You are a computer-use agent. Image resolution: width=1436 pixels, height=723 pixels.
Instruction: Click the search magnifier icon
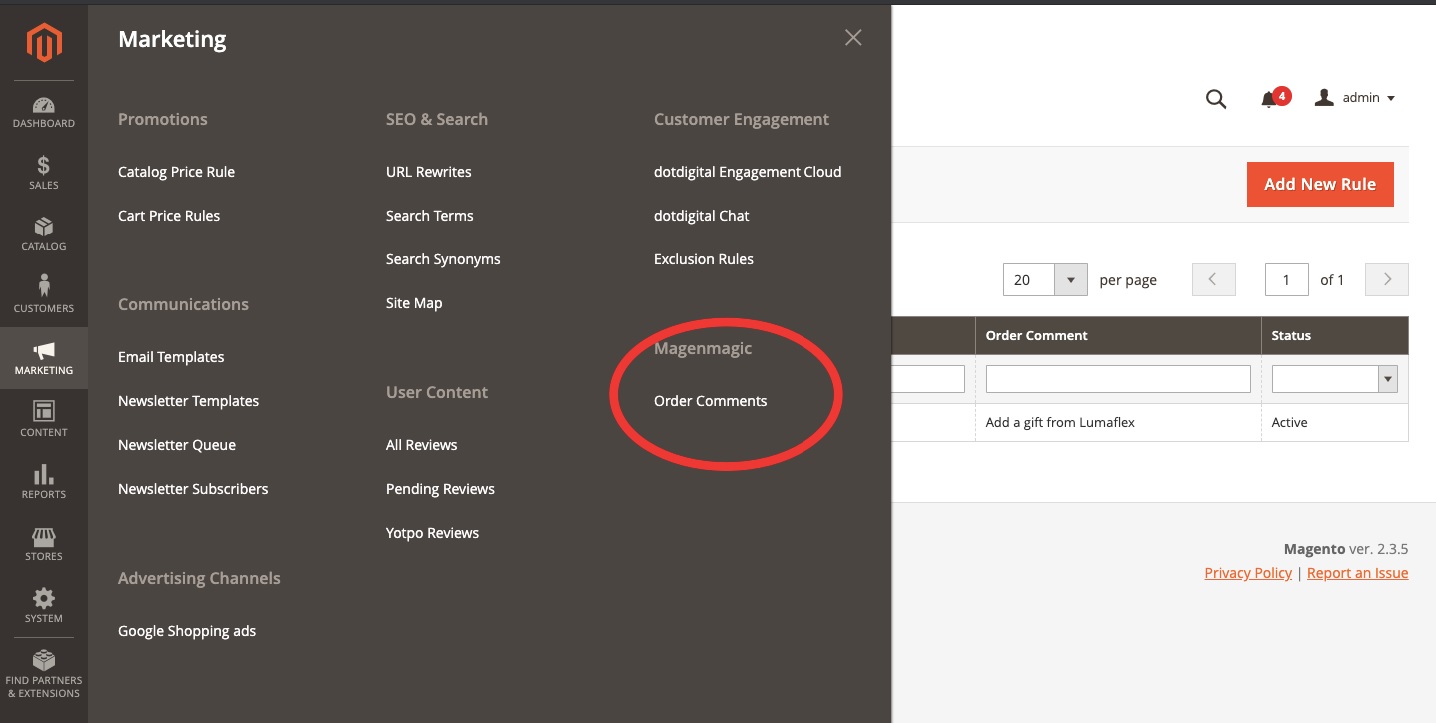pyautogui.click(x=1216, y=98)
